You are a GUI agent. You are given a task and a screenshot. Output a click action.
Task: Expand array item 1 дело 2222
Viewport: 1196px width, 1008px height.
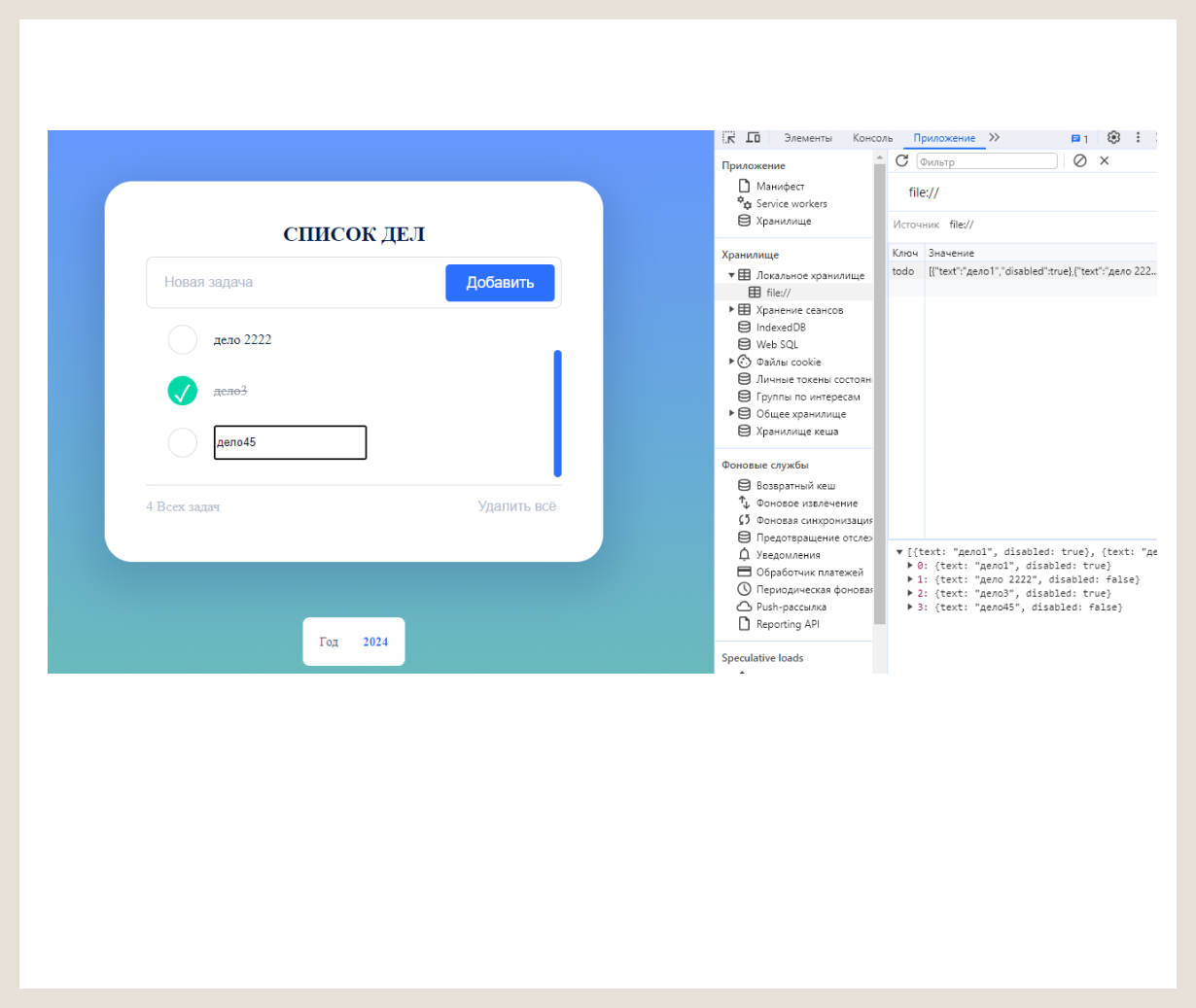(910, 579)
